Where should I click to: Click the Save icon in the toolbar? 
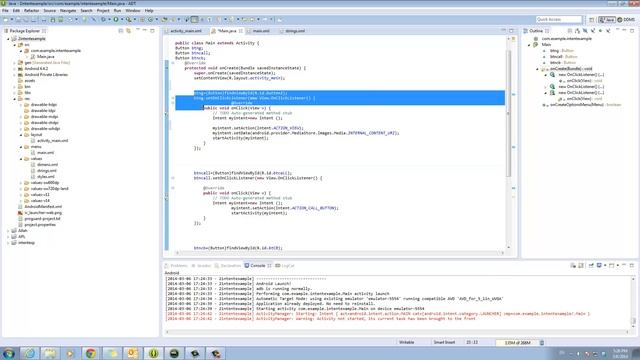click(18, 20)
